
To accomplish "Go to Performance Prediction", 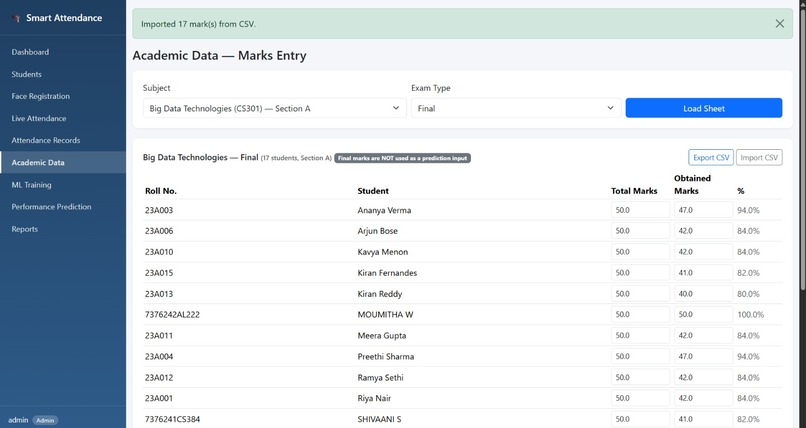I will (x=51, y=207).
